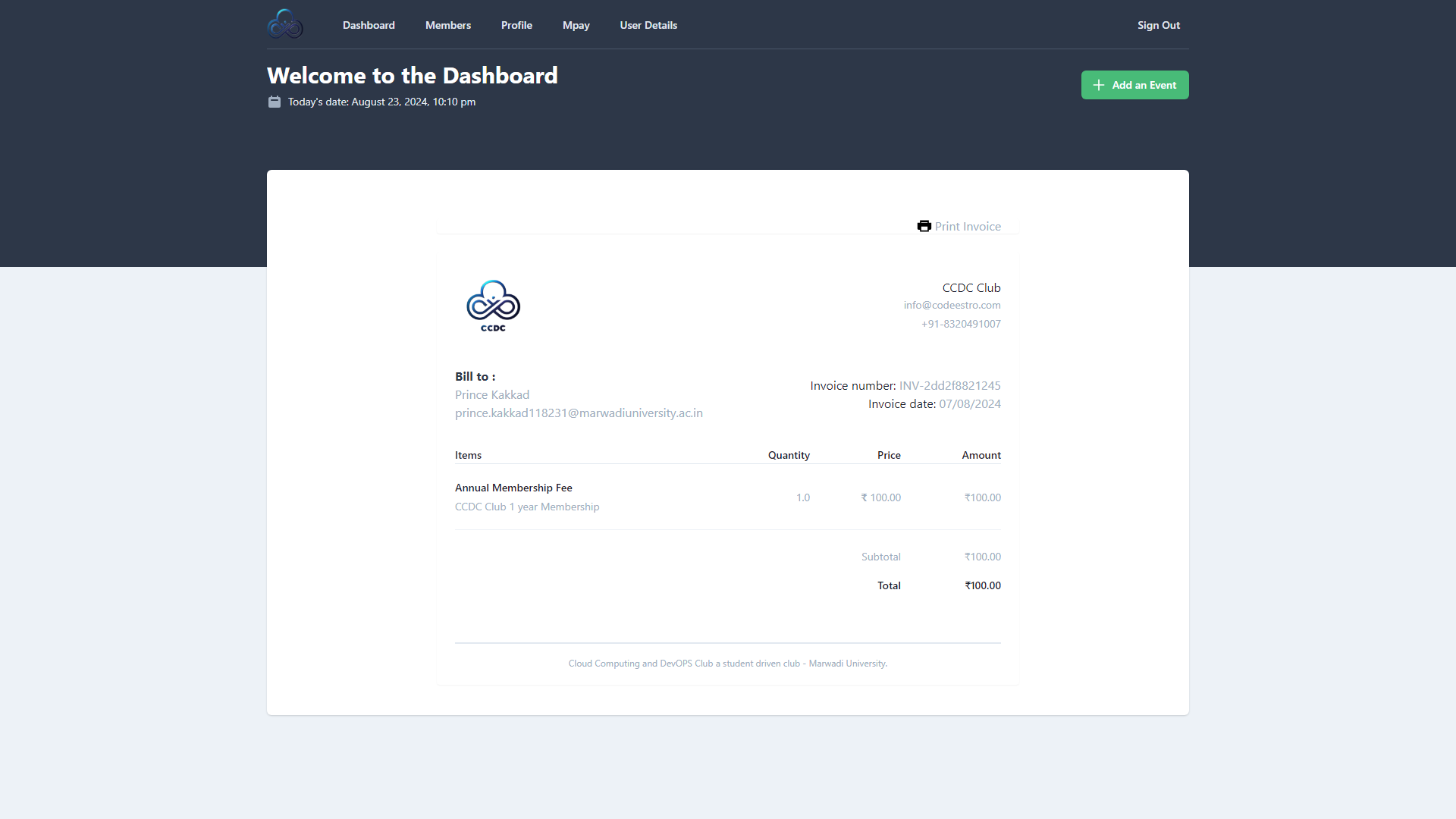Viewport: 1456px width, 819px height.
Task: Click the Welcome to the Dashboard heading
Action: click(413, 75)
